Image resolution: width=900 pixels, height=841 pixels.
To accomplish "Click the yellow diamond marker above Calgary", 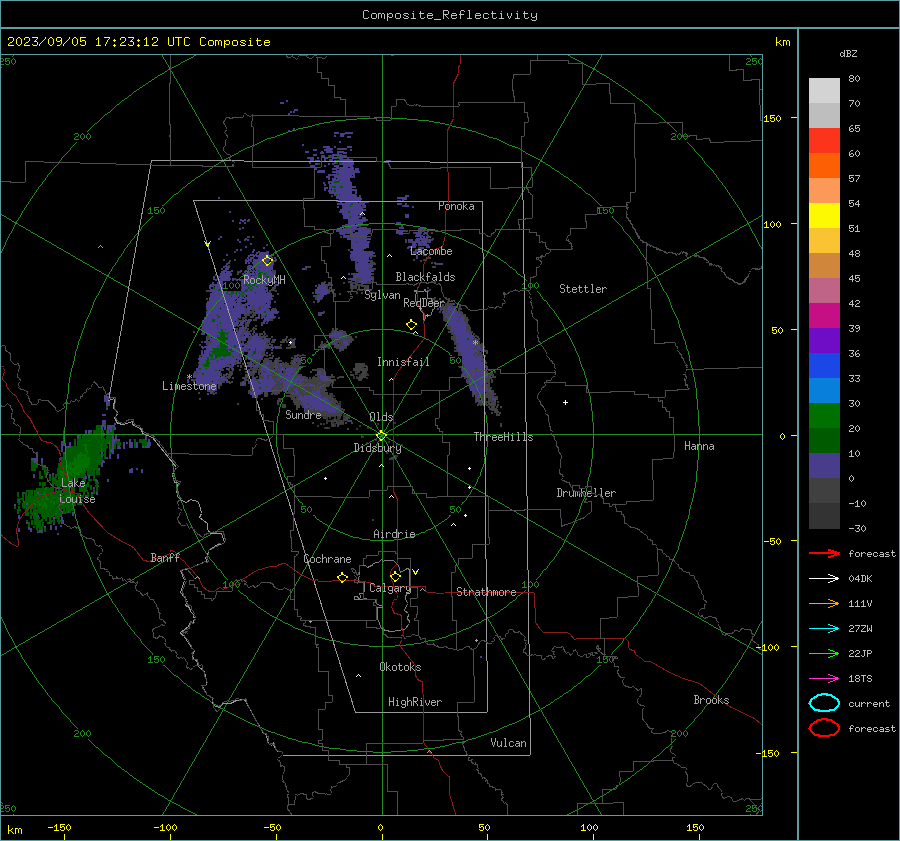I will click(x=395, y=576).
